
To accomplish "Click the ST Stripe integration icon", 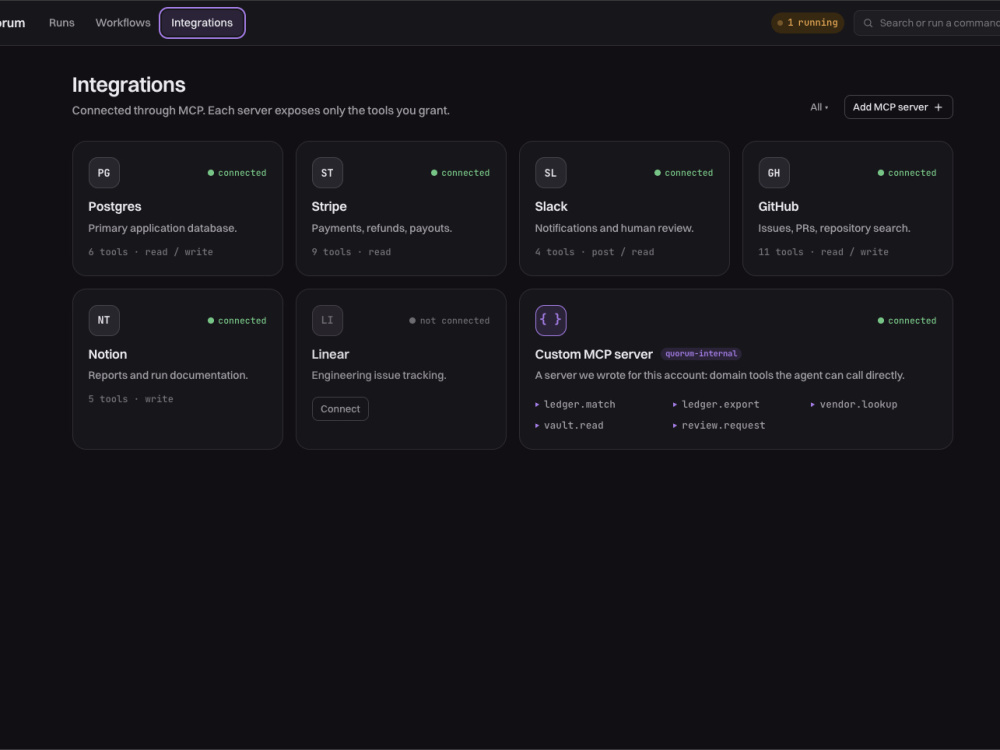I will click(327, 173).
